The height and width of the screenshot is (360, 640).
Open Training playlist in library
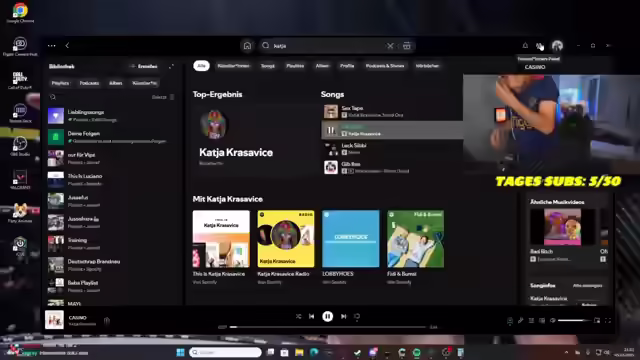111,243
